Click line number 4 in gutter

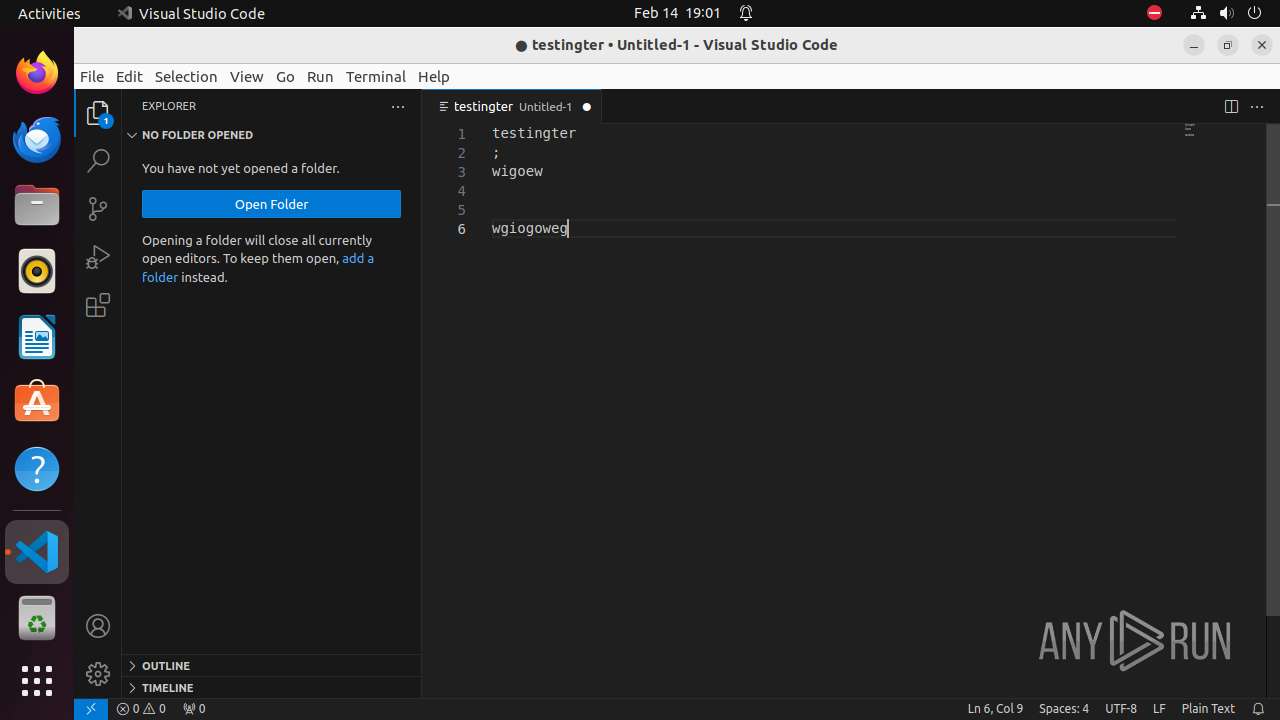[x=462, y=190]
